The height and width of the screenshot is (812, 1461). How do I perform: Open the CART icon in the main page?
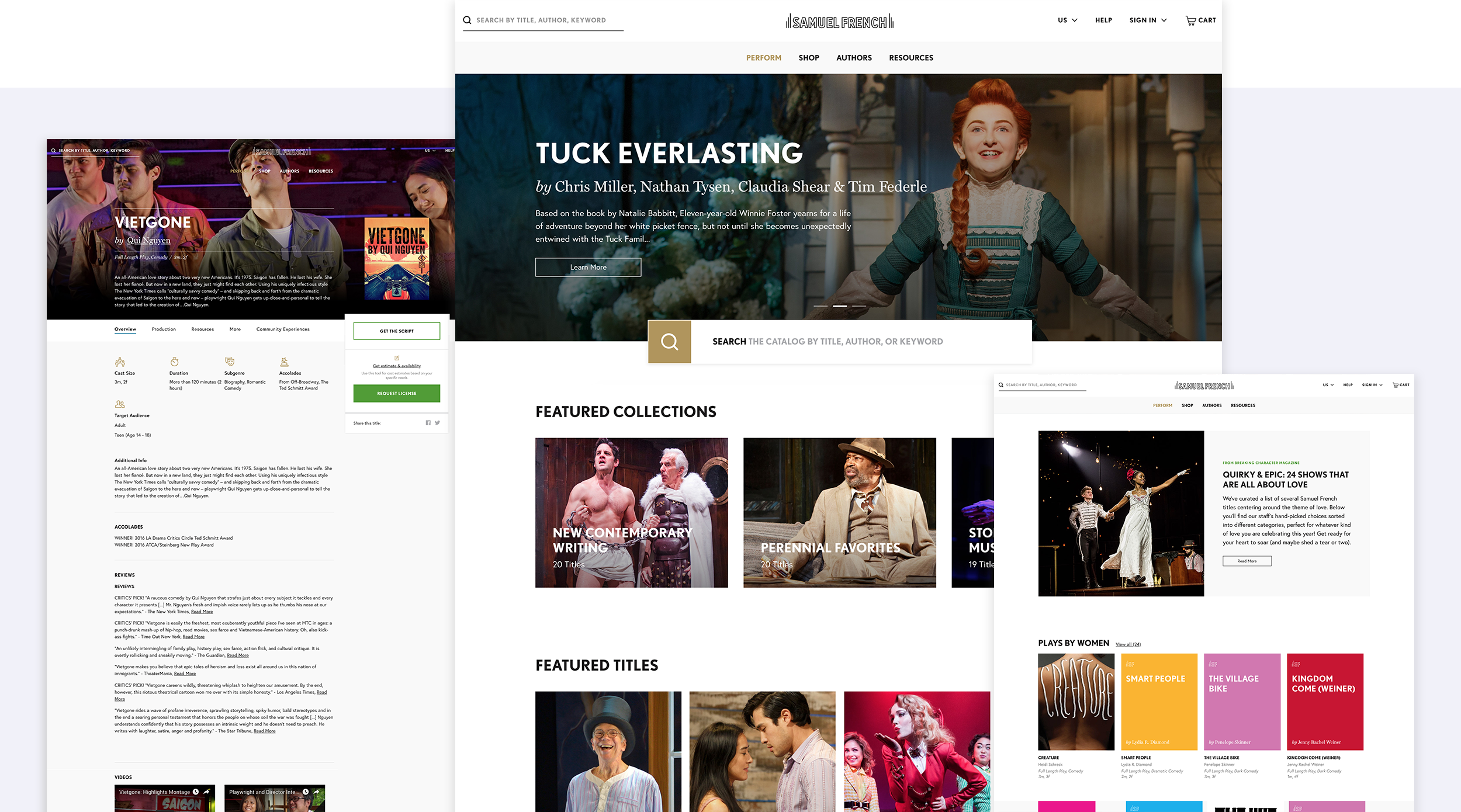[1200, 20]
